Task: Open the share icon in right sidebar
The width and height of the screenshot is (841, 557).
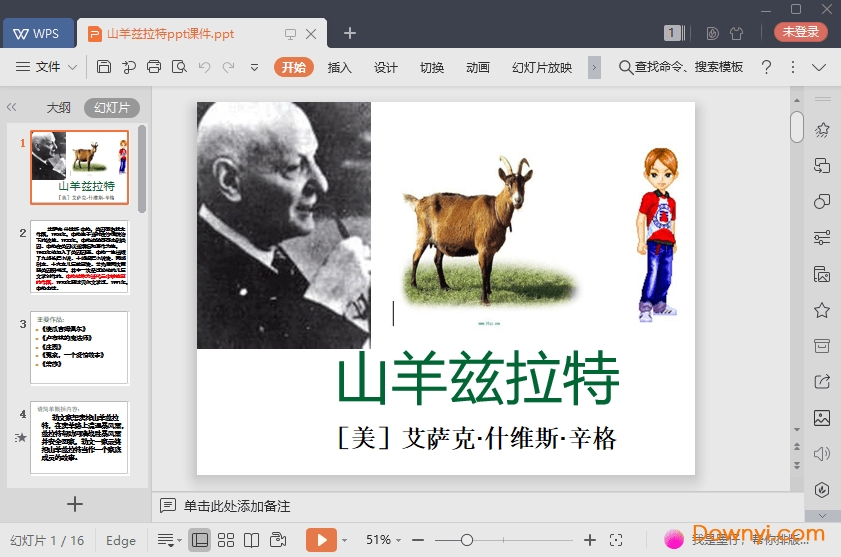Action: (x=822, y=382)
